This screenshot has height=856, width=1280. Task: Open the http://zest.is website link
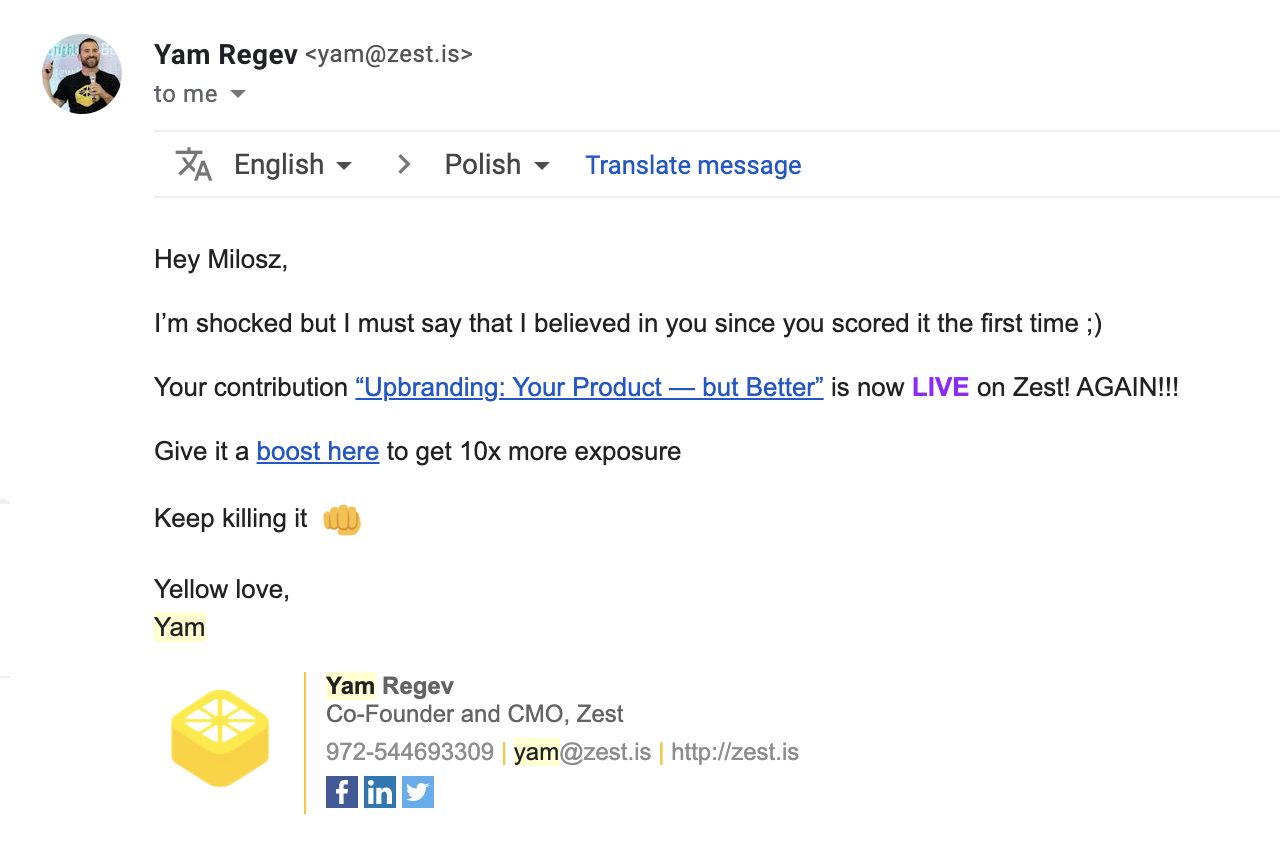point(735,752)
